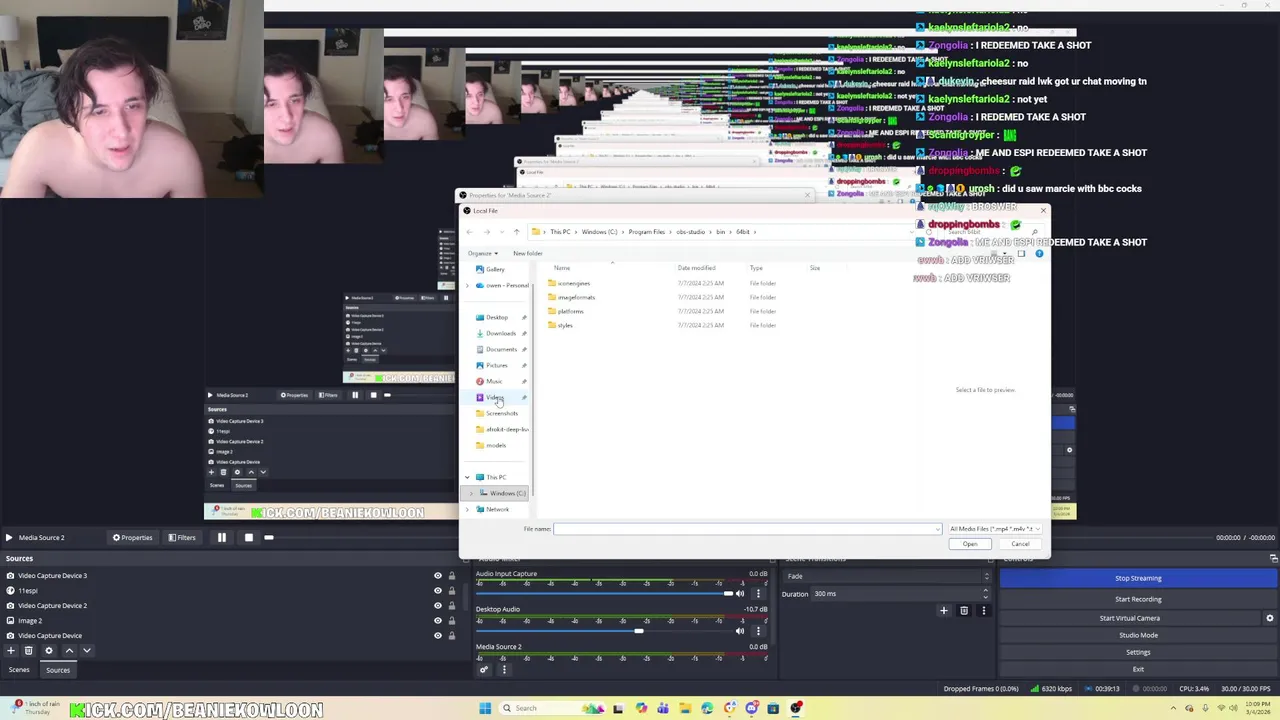Toggle visibility of bottom Video Capture Device

point(437,635)
